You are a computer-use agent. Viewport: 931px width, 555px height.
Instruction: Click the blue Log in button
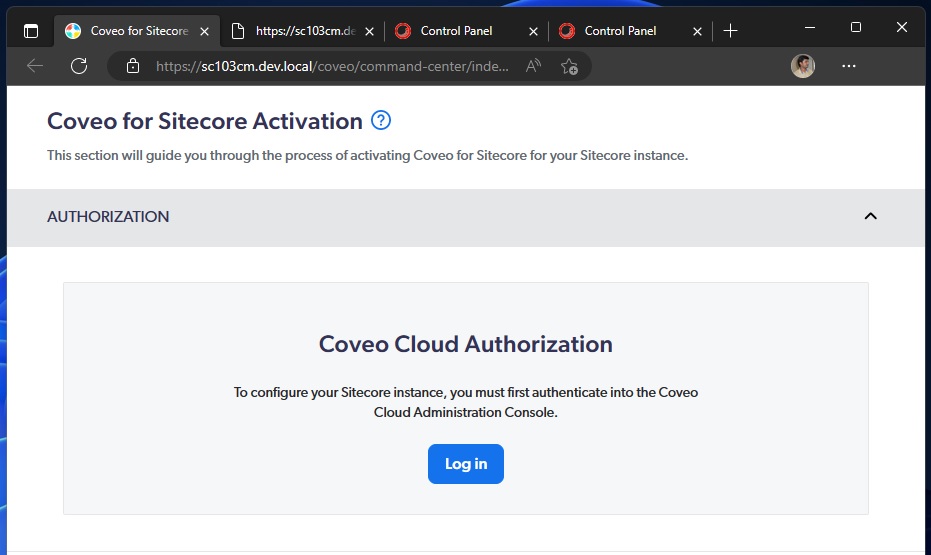click(x=466, y=464)
